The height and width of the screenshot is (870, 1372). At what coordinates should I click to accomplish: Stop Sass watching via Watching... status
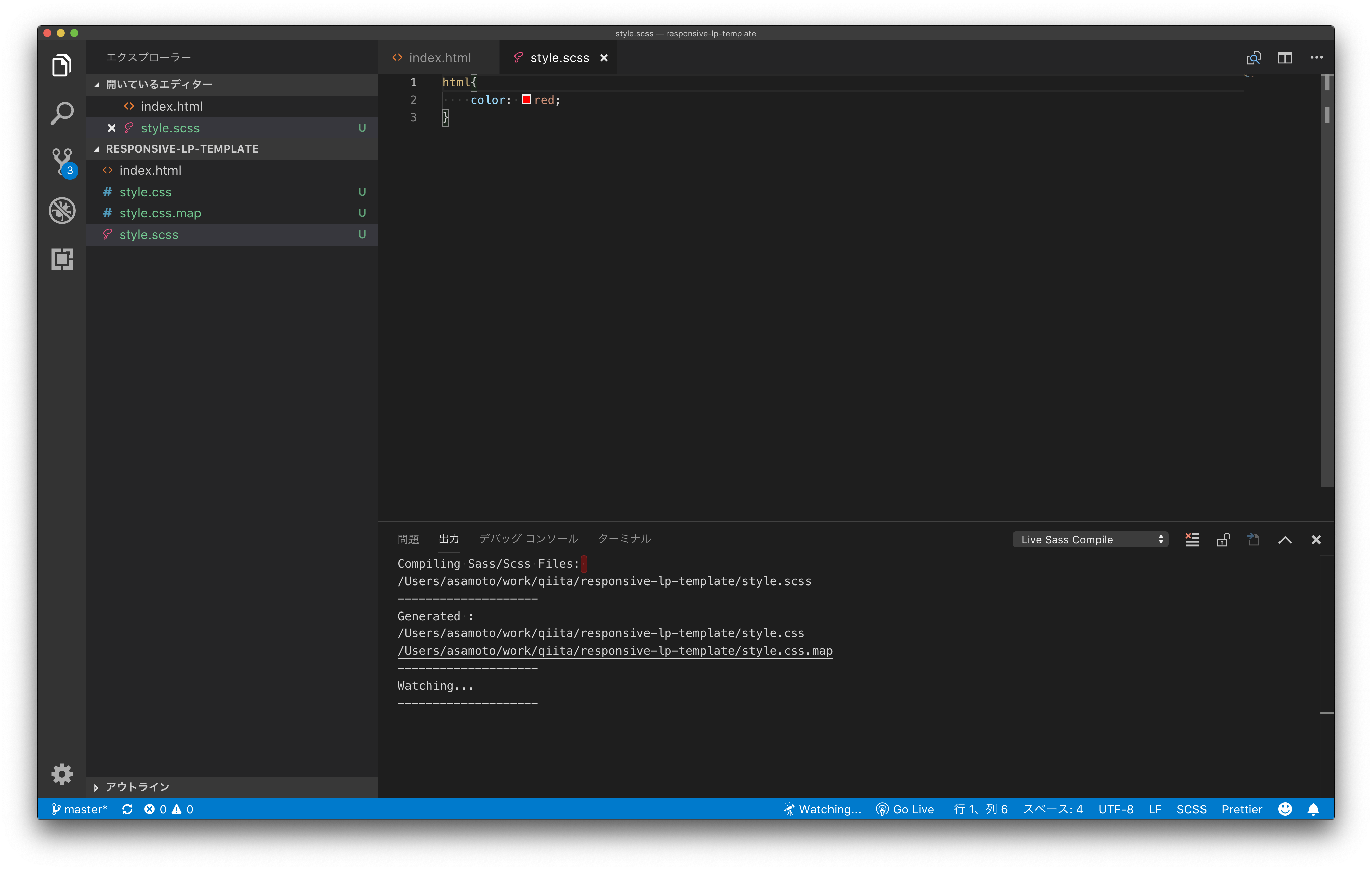click(x=822, y=809)
